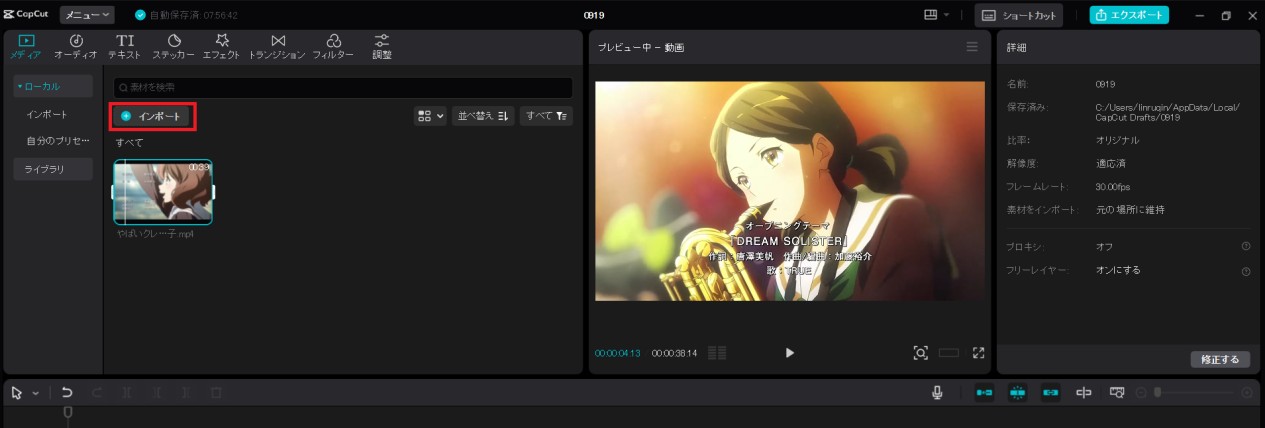Click the timeline cover/caption icon
The width and height of the screenshot is (1265, 428).
coord(1117,393)
